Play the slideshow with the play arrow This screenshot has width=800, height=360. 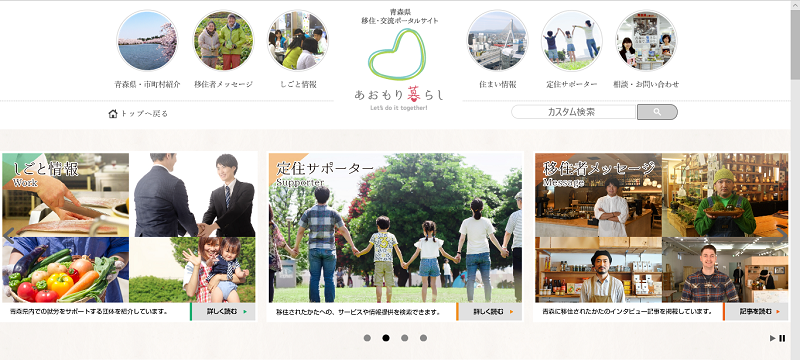(x=772, y=338)
